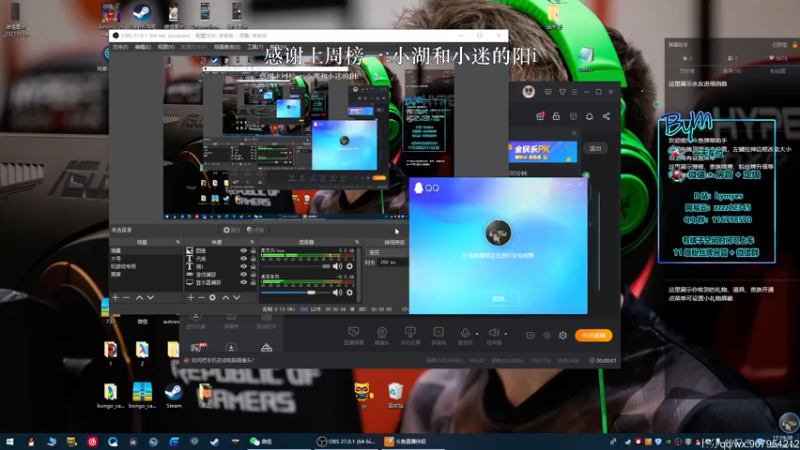Cancel QQ login with 取消 button
Viewport: 800px width, 450px height.
pyautogui.click(x=498, y=298)
